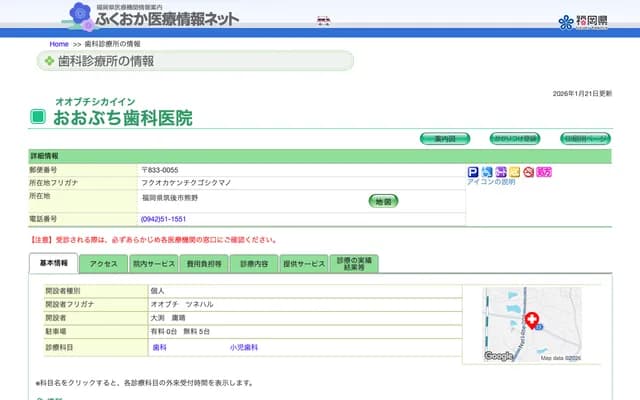Screen dimensions: 640x400
Task: Click the wheelchair accessibility icon
Action: (x=487, y=172)
